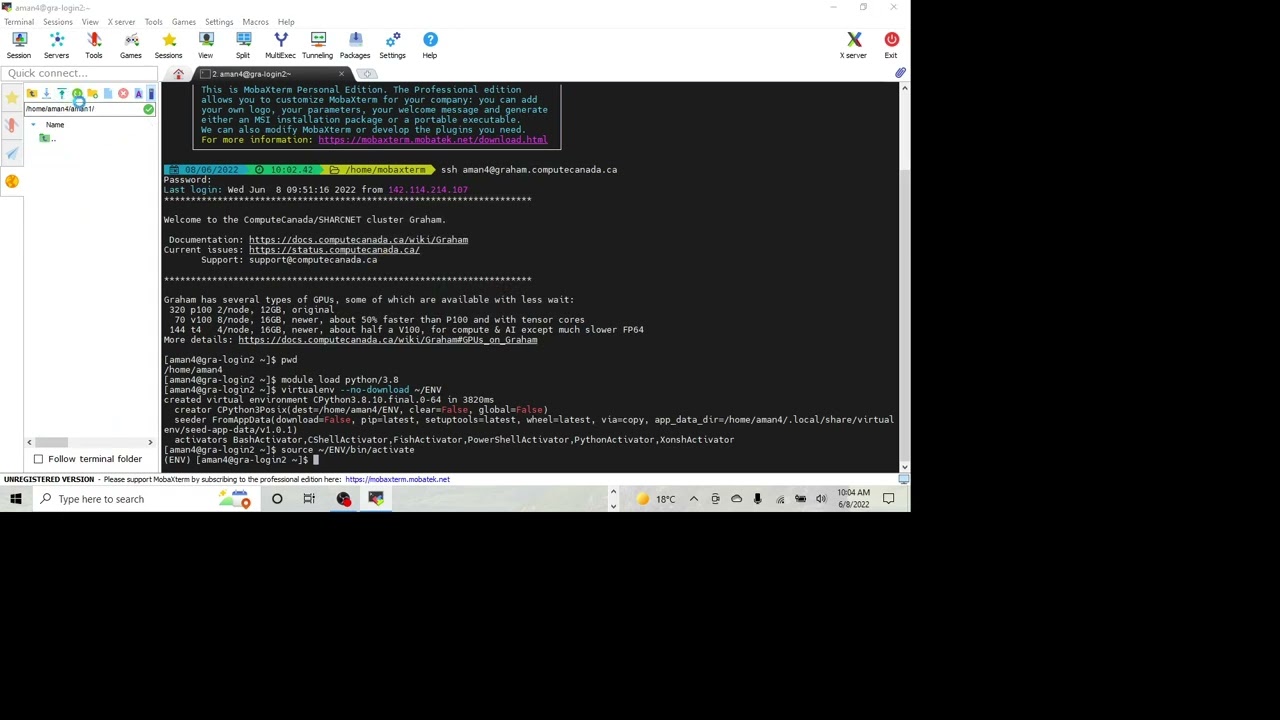Click the Split toolbar icon

tap(243, 45)
